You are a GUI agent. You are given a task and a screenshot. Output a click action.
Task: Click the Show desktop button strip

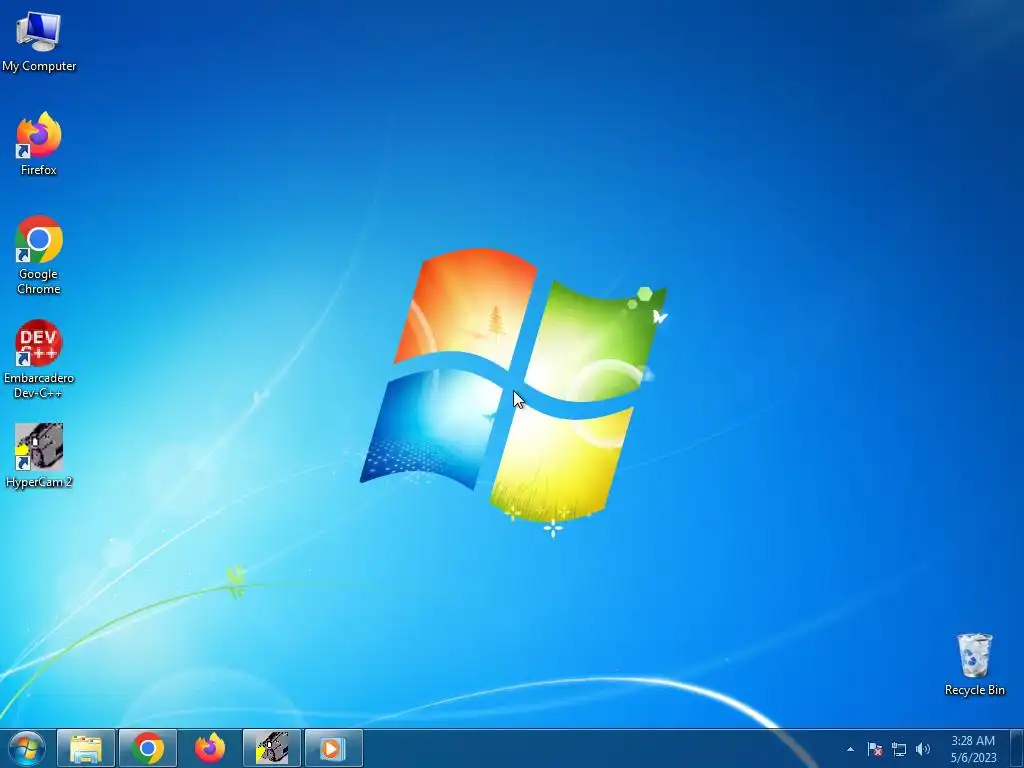click(x=1017, y=748)
